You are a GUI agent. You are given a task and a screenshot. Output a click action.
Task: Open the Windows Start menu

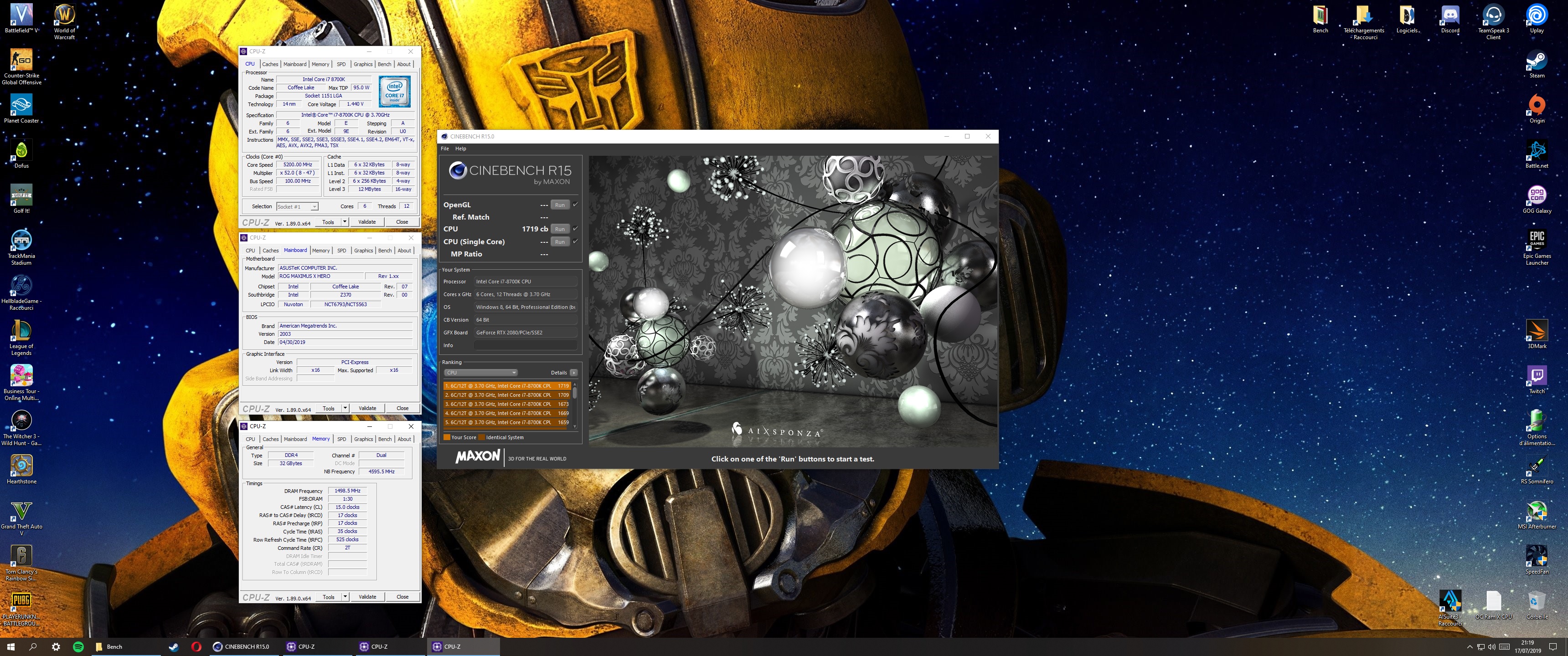[x=10, y=647]
